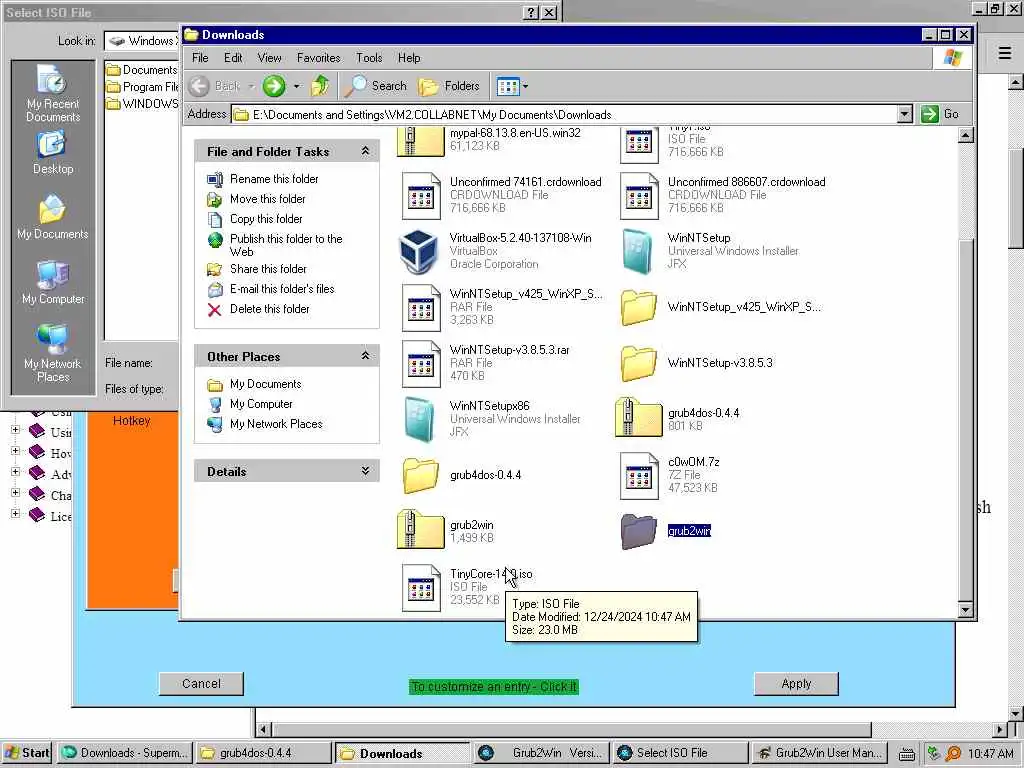
Task: Click the Cancel button in Grub2Win window
Action: (201, 684)
